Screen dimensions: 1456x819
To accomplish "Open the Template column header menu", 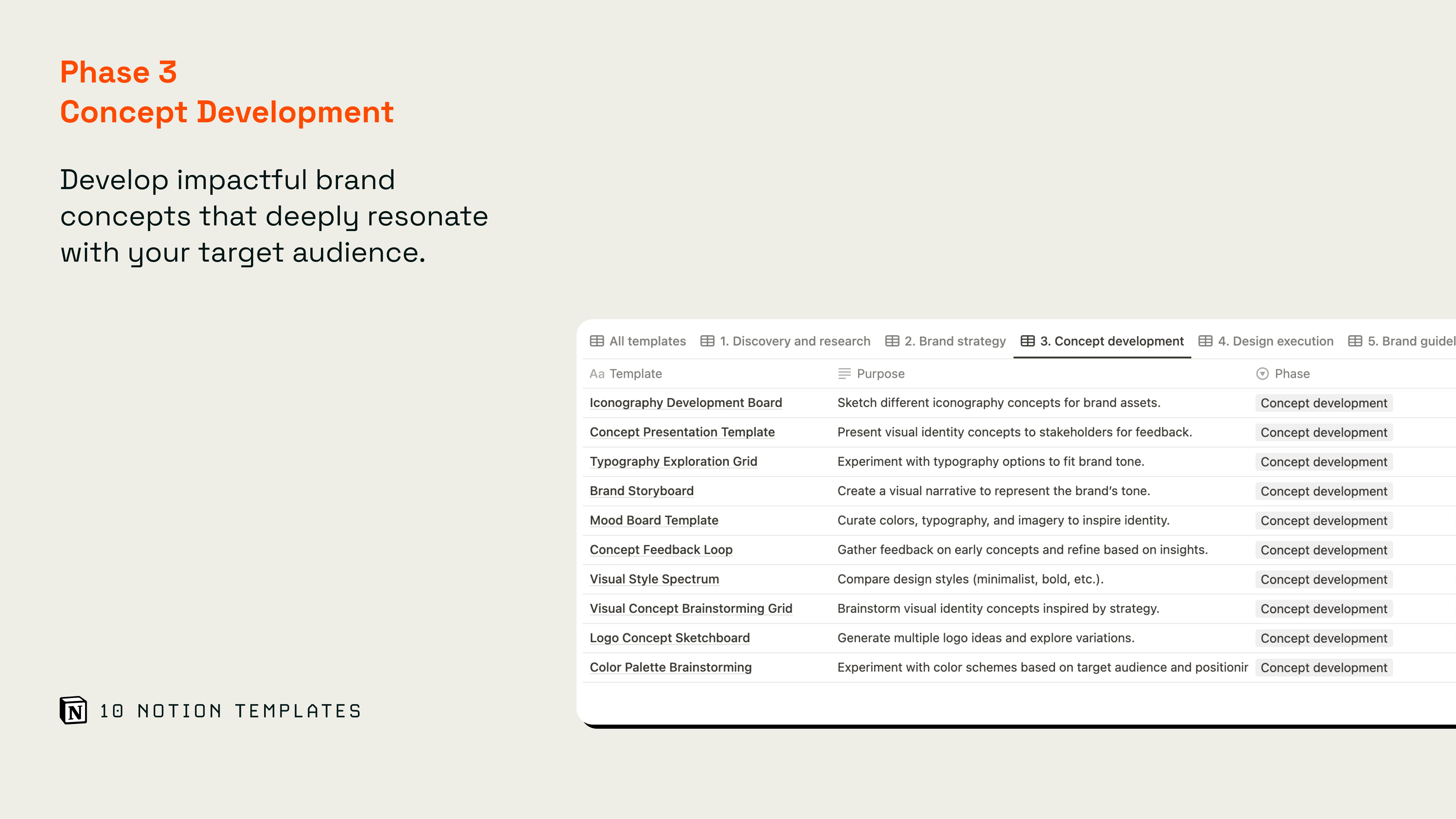I will [635, 374].
